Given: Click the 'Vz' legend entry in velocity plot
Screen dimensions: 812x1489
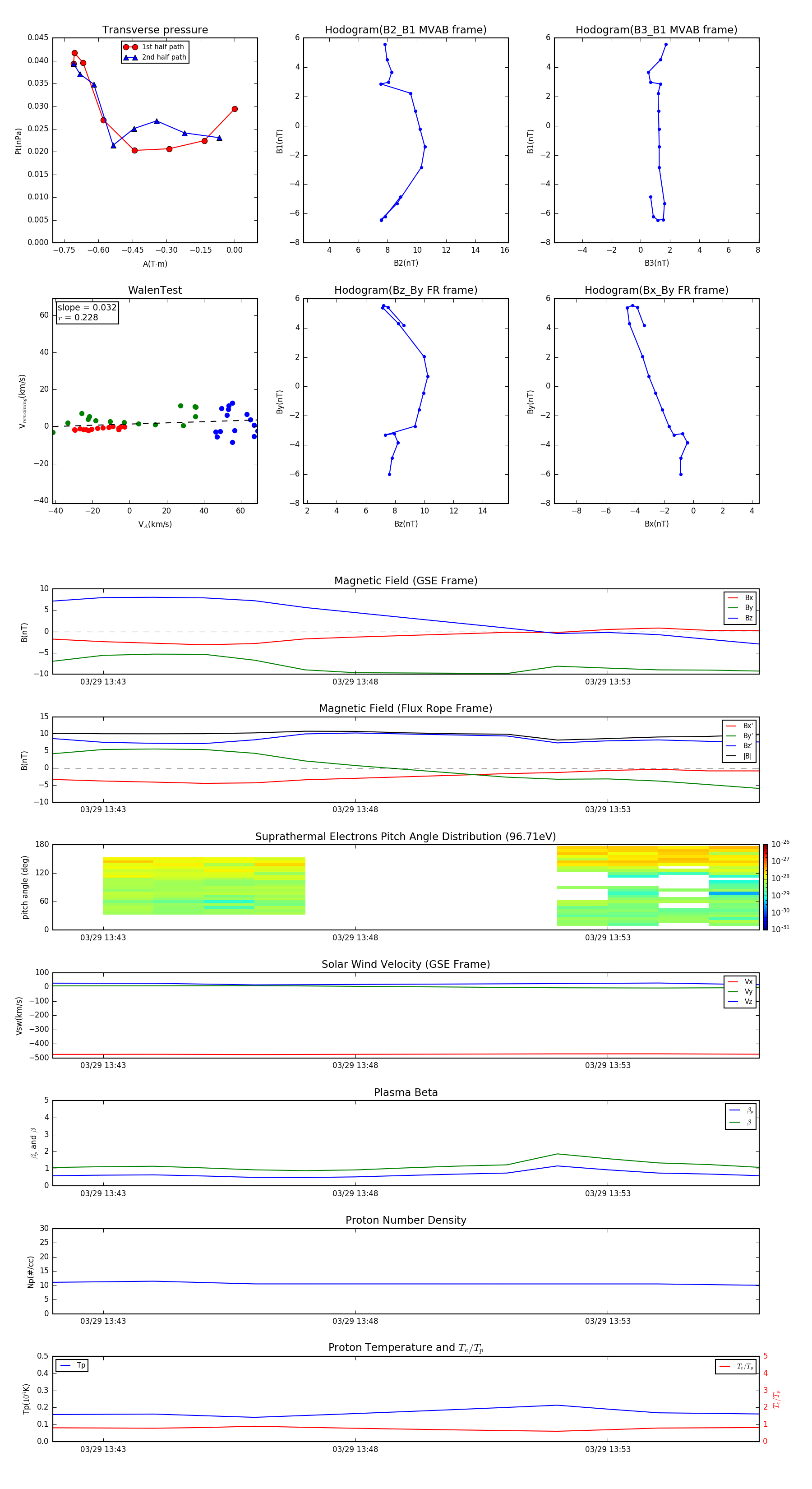Looking at the screenshot, I should coord(740,1002).
